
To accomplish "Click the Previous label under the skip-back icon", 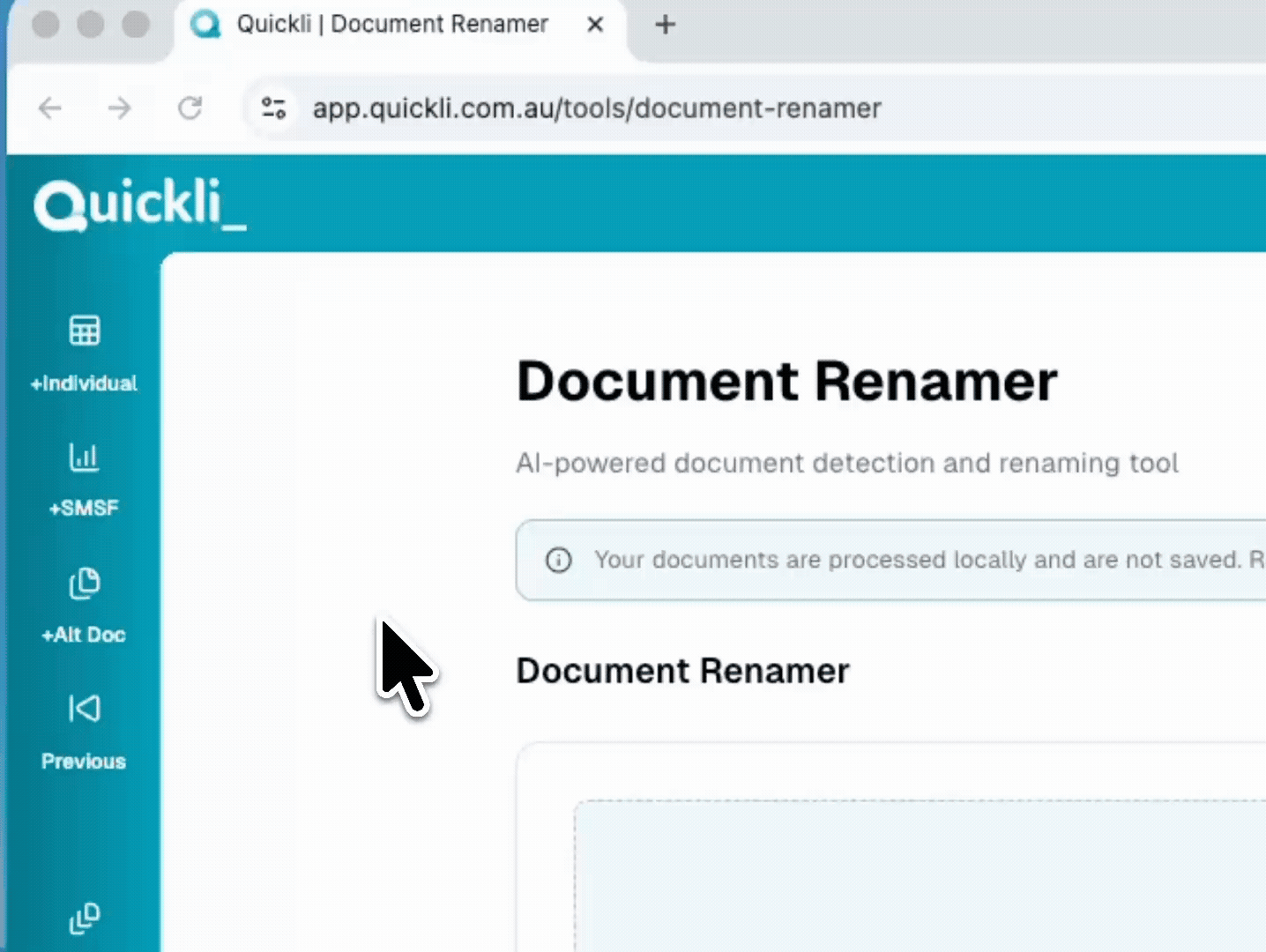I will tap(84, 761).
